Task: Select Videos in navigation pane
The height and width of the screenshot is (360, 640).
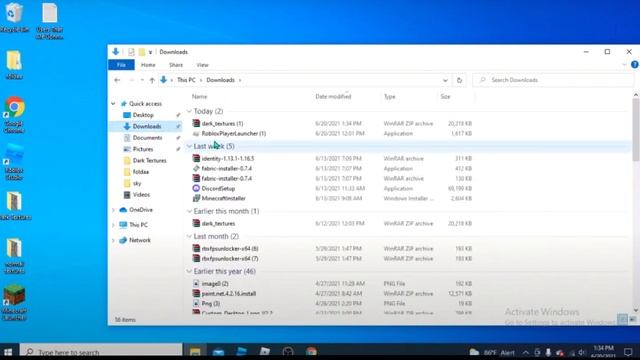Action: (x=141, y=195)
